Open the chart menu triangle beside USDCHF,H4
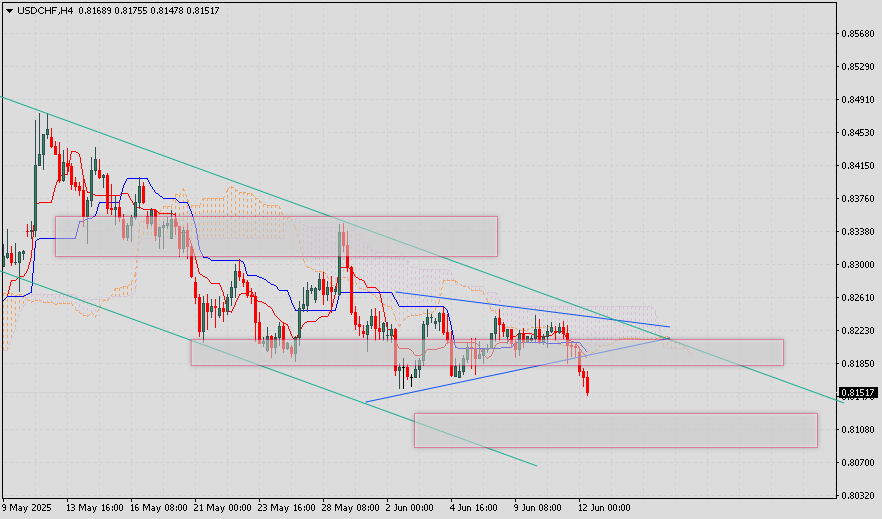 coord(9,11)
